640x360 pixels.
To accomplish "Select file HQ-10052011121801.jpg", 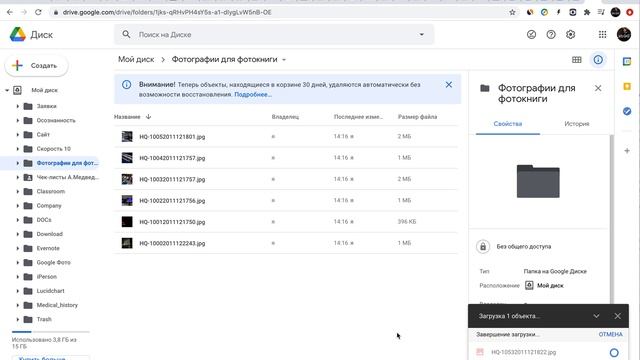I will point(286,137).
